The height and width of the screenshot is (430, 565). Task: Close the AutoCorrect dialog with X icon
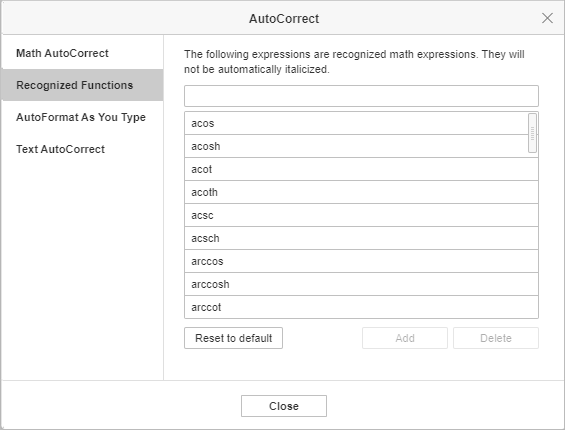click(547, 18)
